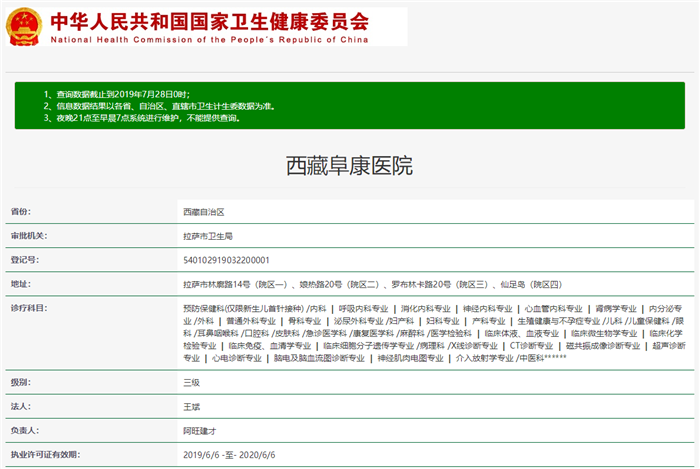
Task: Click the license validity dates 2019/6/6 -至- 2020/6/6
Action: tap(230, 455)
